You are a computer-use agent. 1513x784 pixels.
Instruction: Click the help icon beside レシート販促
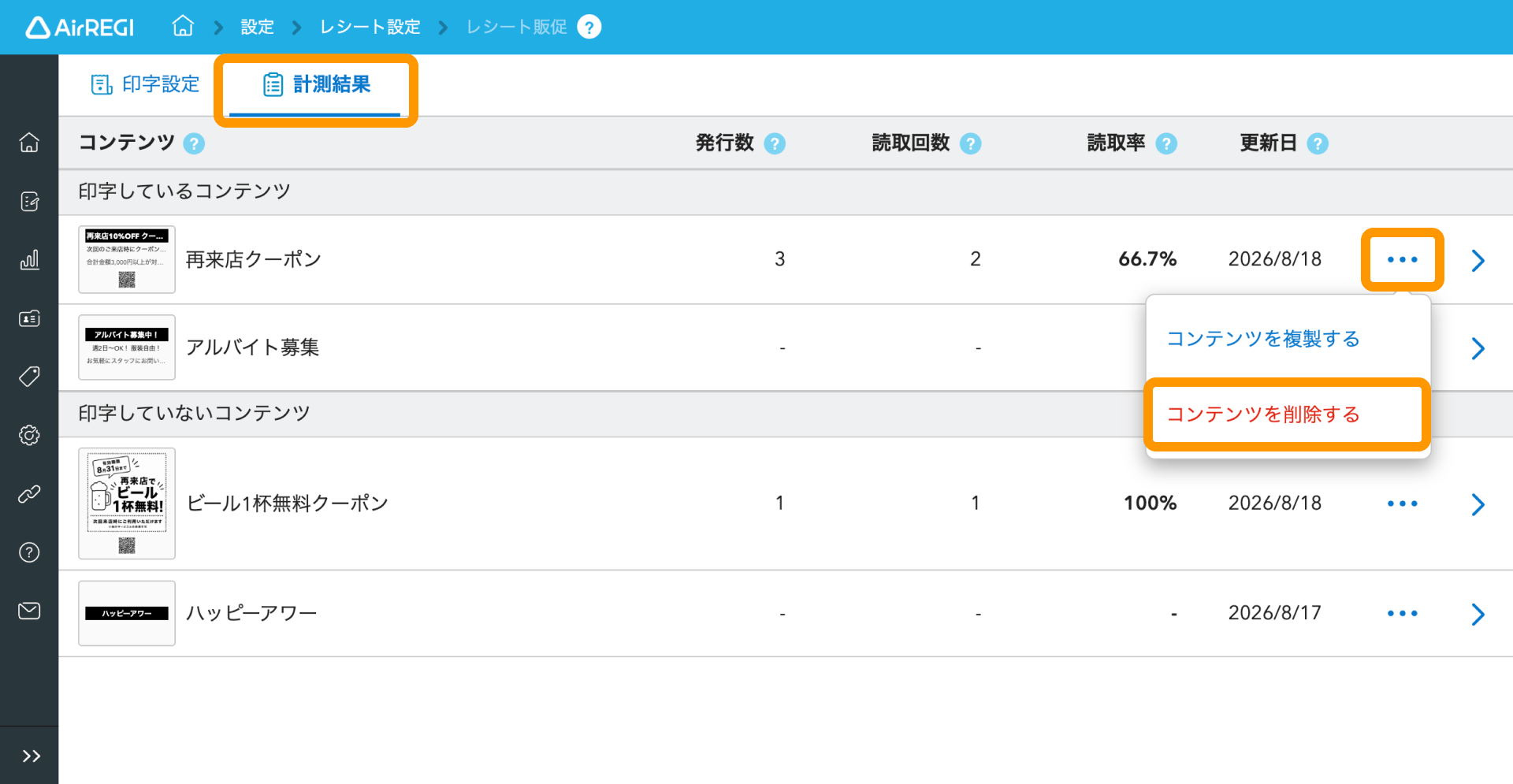[589, 27]
